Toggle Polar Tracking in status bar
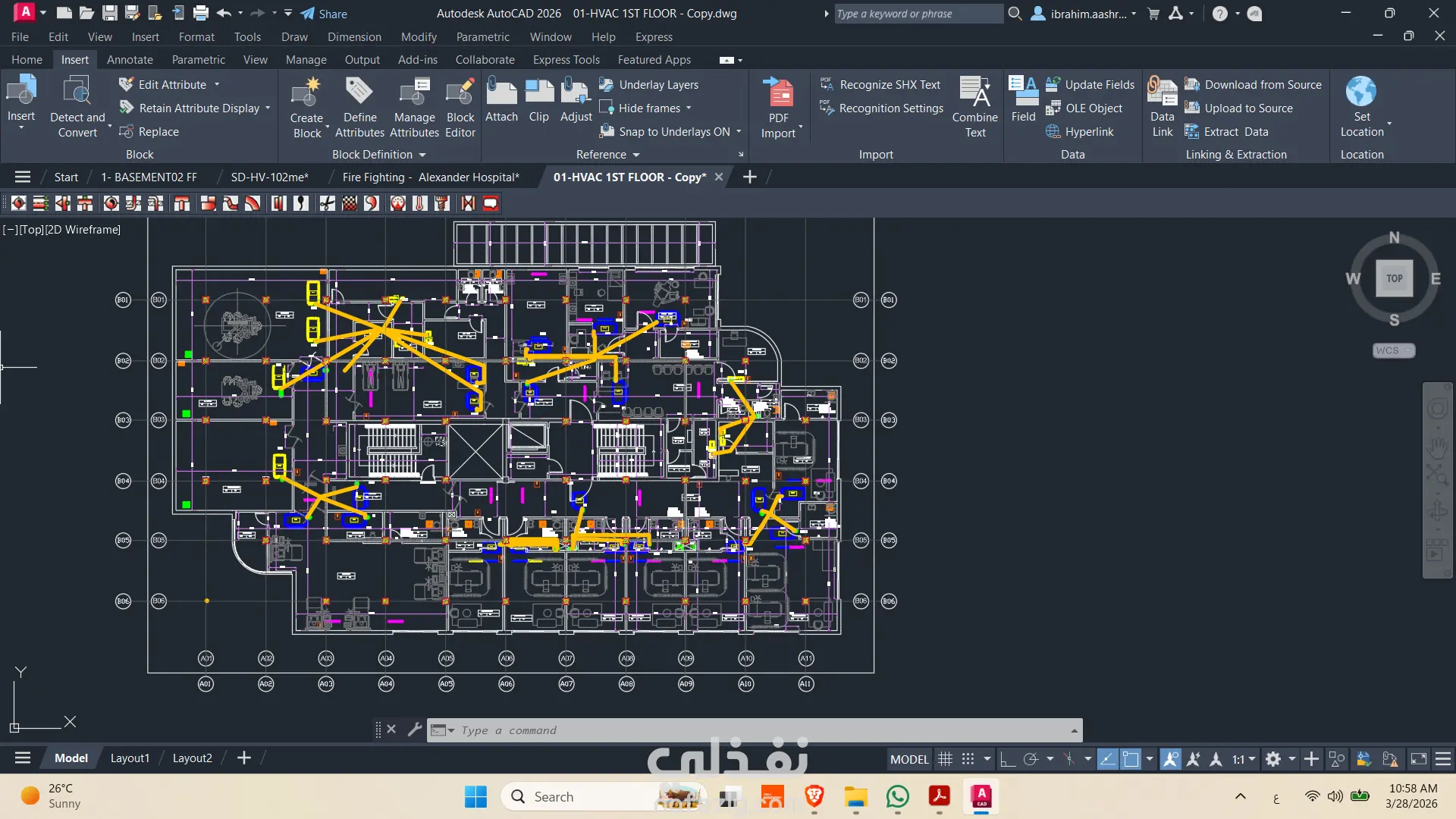1456x819 pixels. [x=1031, y=759]
